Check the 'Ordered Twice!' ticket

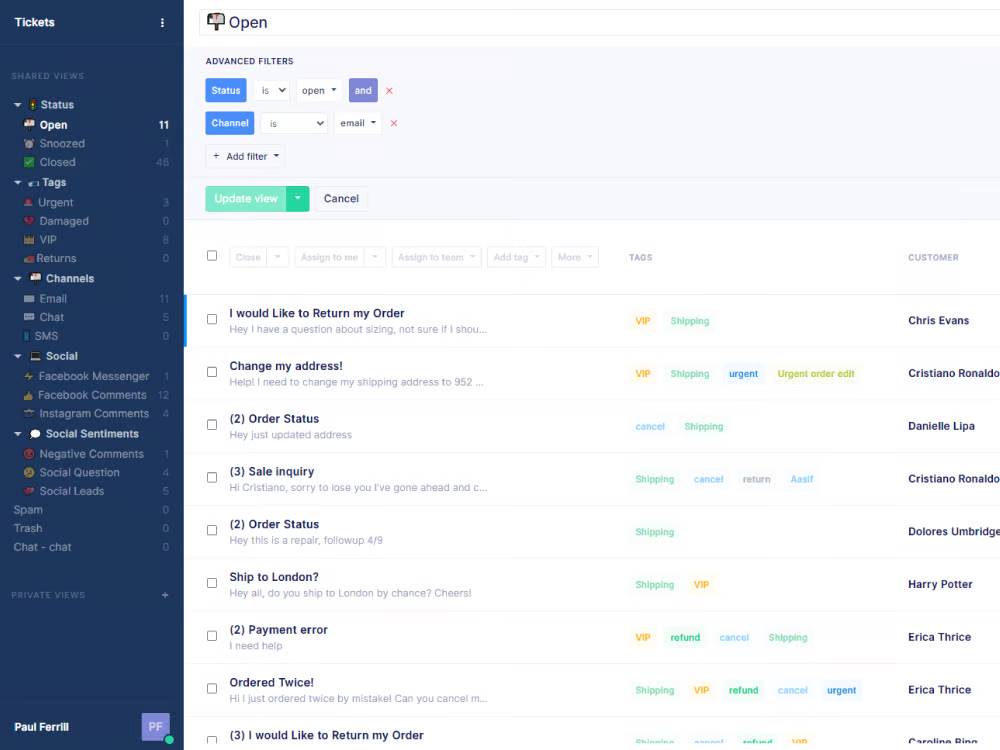(x=212, y=689)
